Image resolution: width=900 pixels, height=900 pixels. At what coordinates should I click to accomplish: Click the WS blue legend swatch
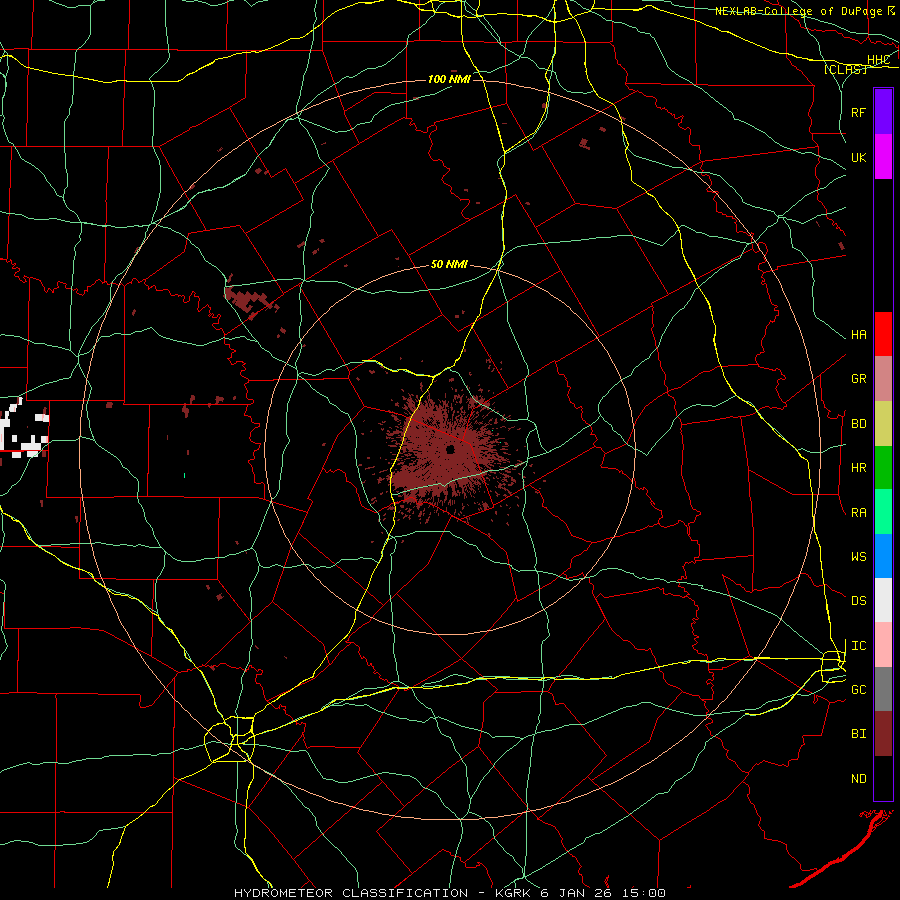(883, 556)
